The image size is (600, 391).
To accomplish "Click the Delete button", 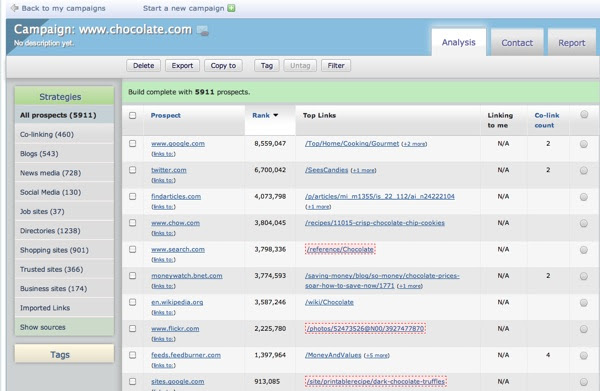I will pos(143,65).
